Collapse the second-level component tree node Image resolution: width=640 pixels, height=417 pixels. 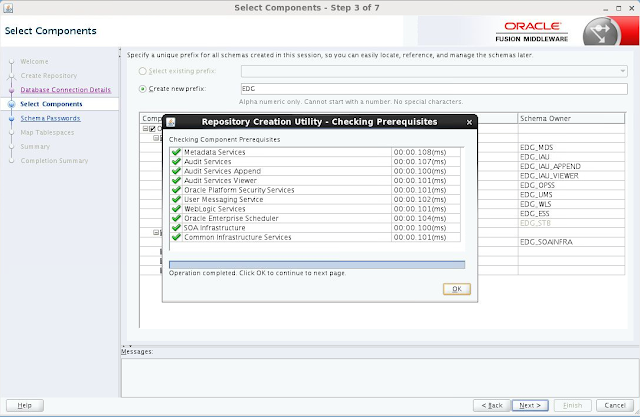pyautogui.click(x=156, y=138)
